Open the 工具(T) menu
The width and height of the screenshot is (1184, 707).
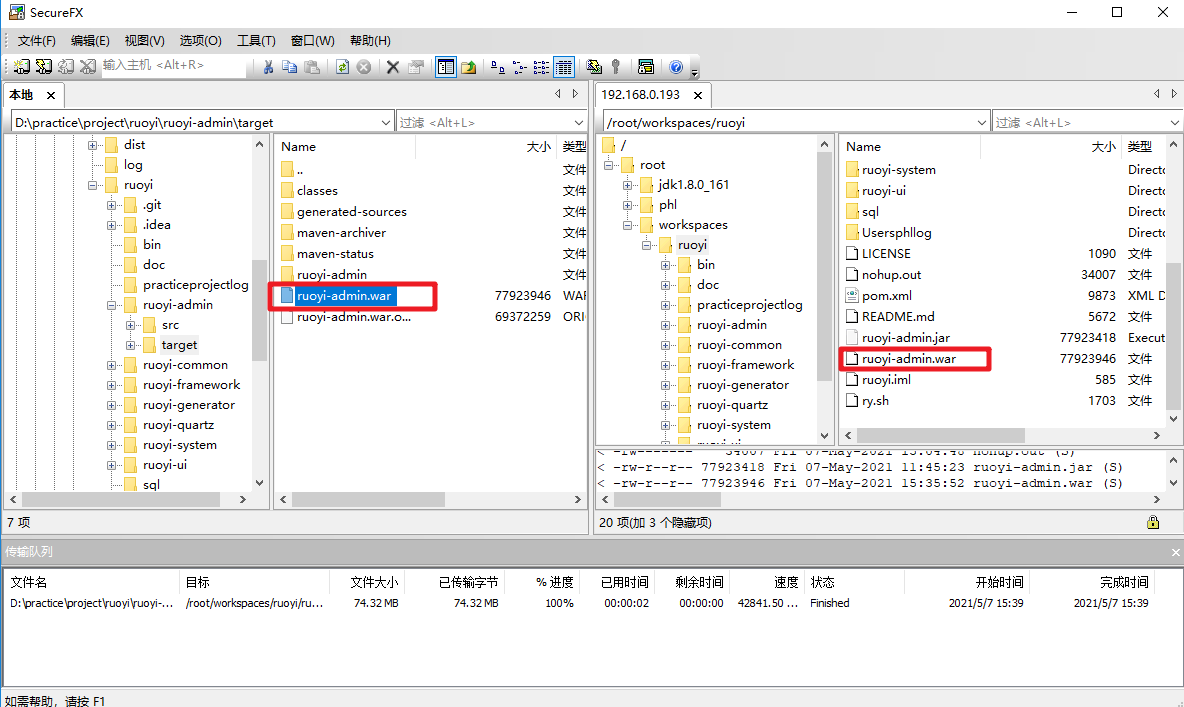256,41
